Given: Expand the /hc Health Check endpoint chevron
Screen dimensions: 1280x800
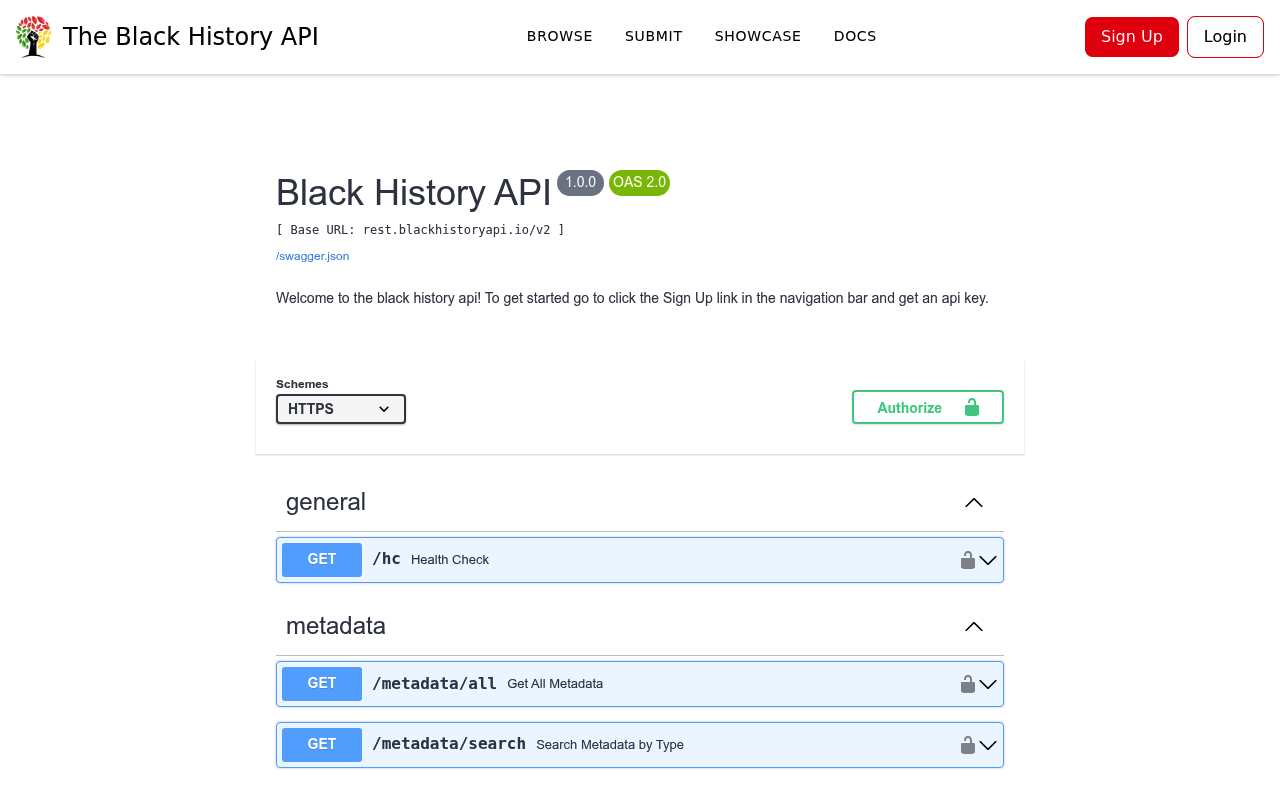Looking at the screenshot, I should click(988, 560).
